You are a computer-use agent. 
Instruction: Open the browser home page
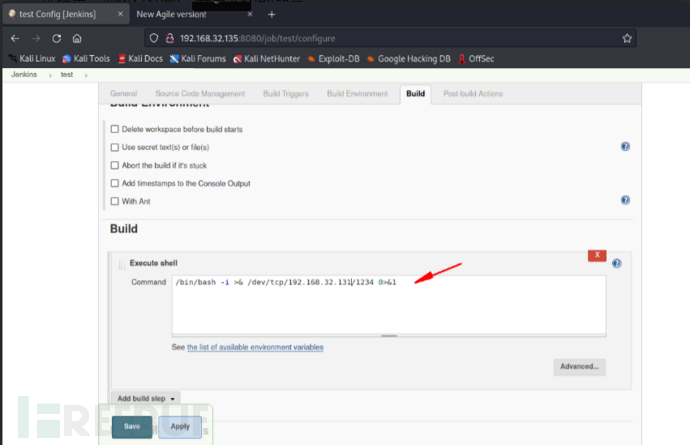[77, 39]
